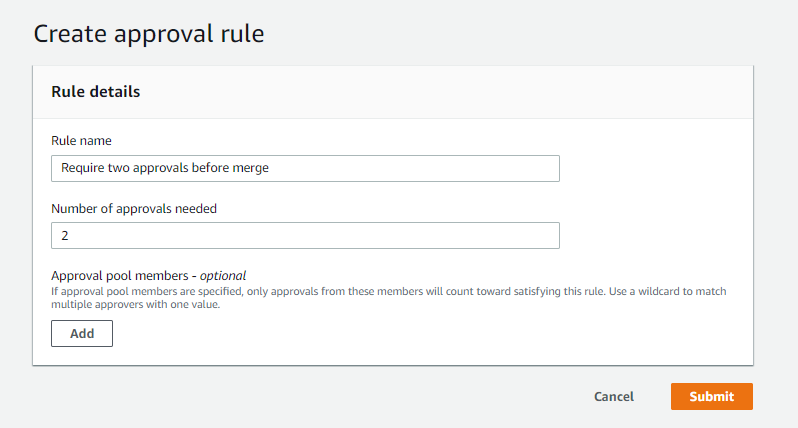The image size is (798, 428).
Task: Click the 'Number of approvals needed' label
Action: (134, 209)
